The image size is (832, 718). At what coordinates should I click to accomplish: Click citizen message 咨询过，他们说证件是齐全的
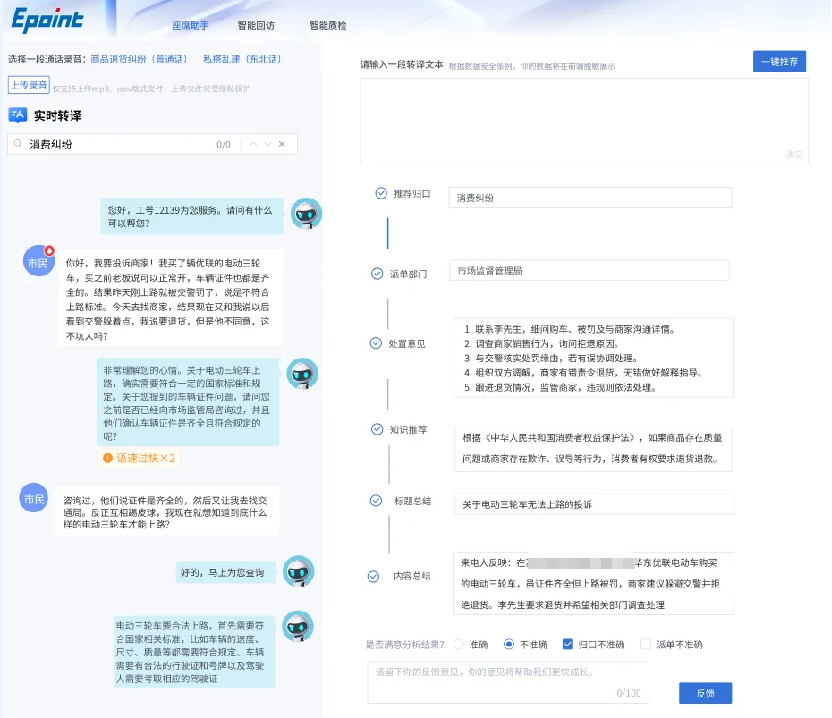[167, 512]
